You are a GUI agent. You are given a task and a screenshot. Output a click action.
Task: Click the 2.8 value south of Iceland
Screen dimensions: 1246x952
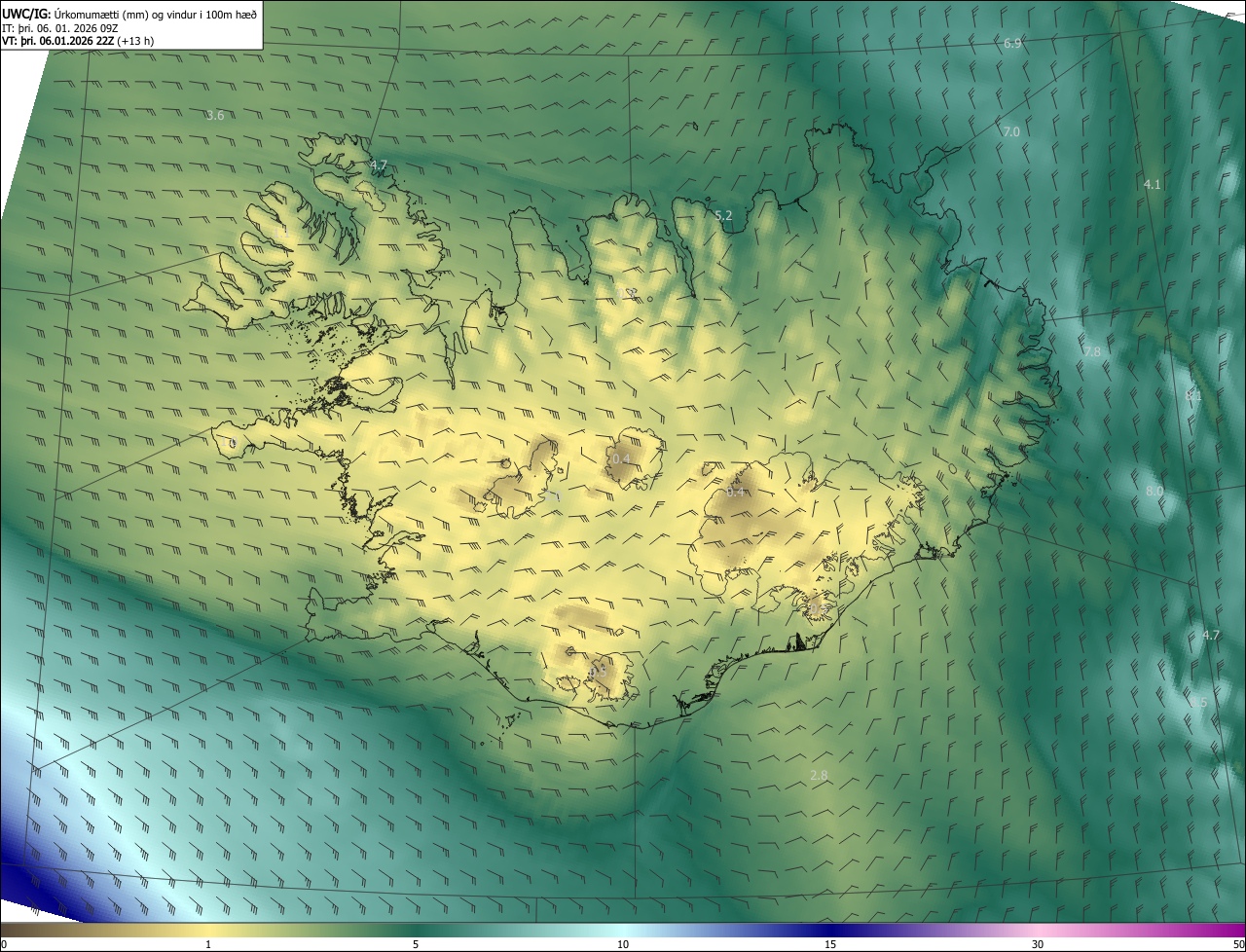[819, 775]
